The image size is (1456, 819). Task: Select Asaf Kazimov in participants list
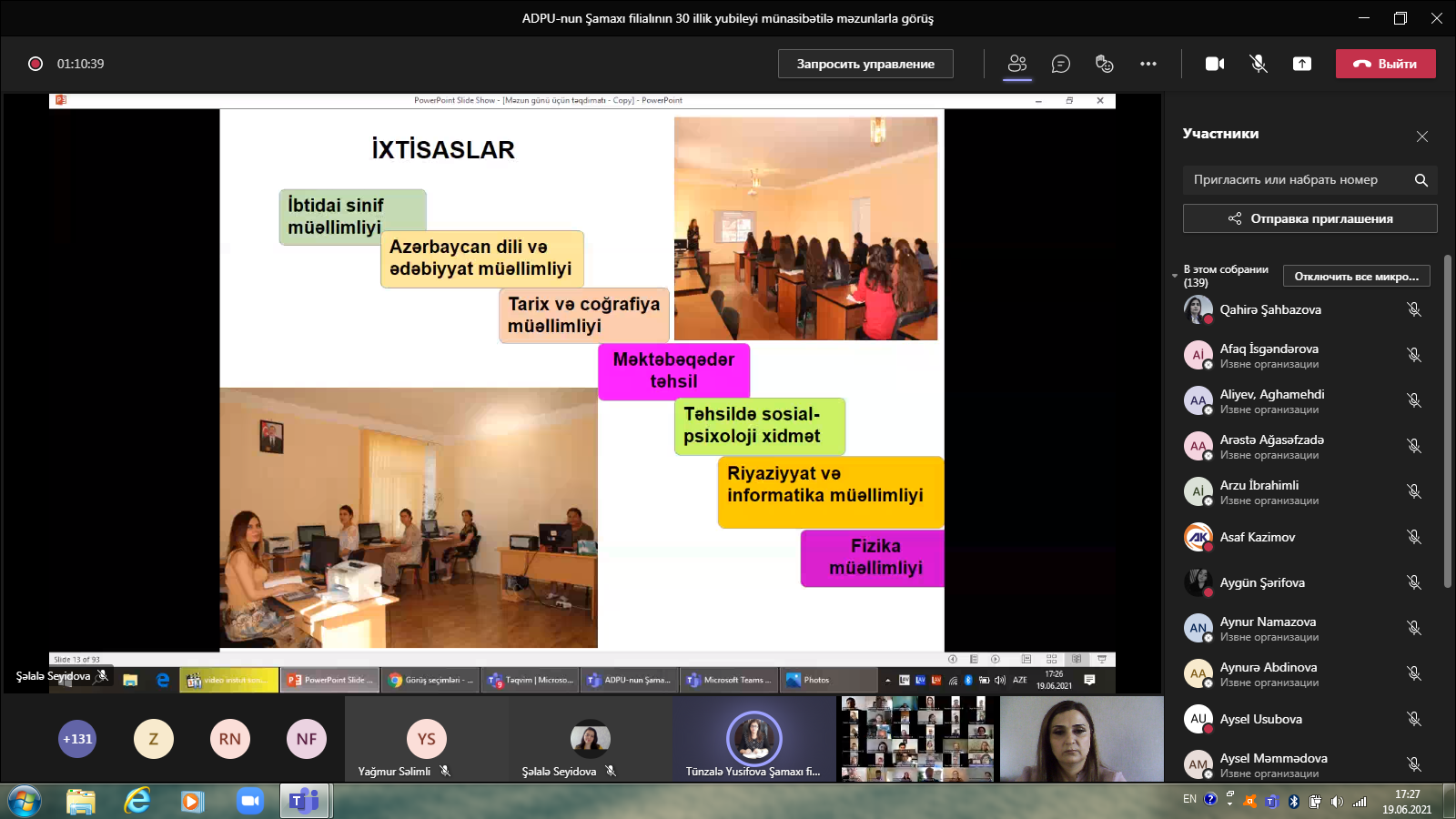1257,537
